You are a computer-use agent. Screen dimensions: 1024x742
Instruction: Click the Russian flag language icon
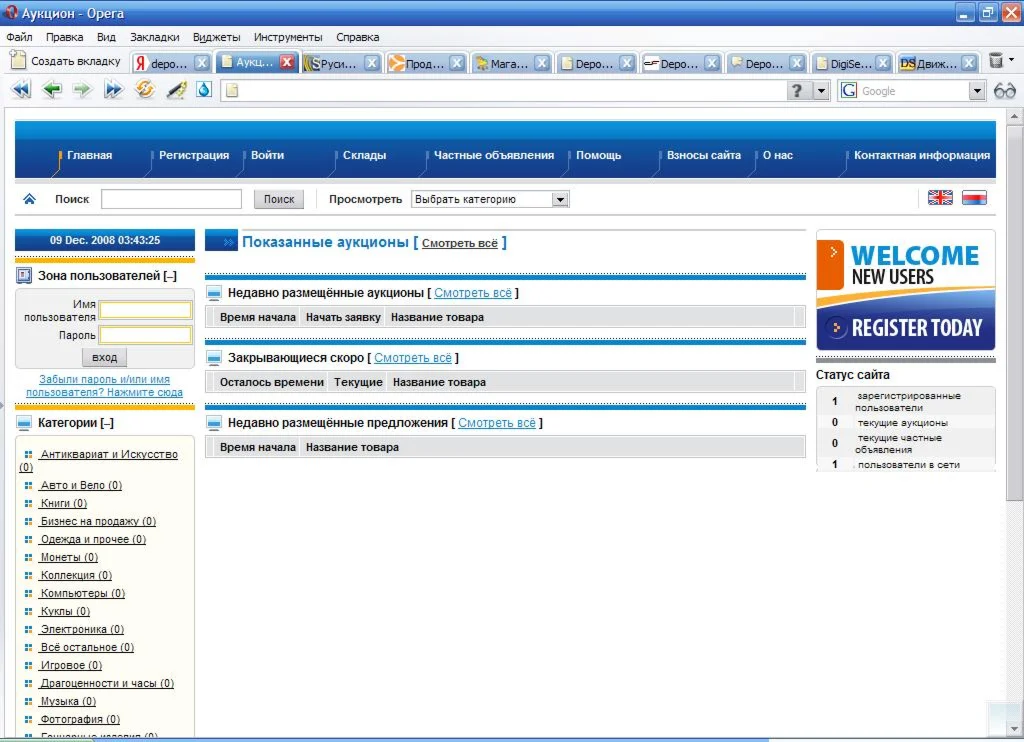click(973, 198)
